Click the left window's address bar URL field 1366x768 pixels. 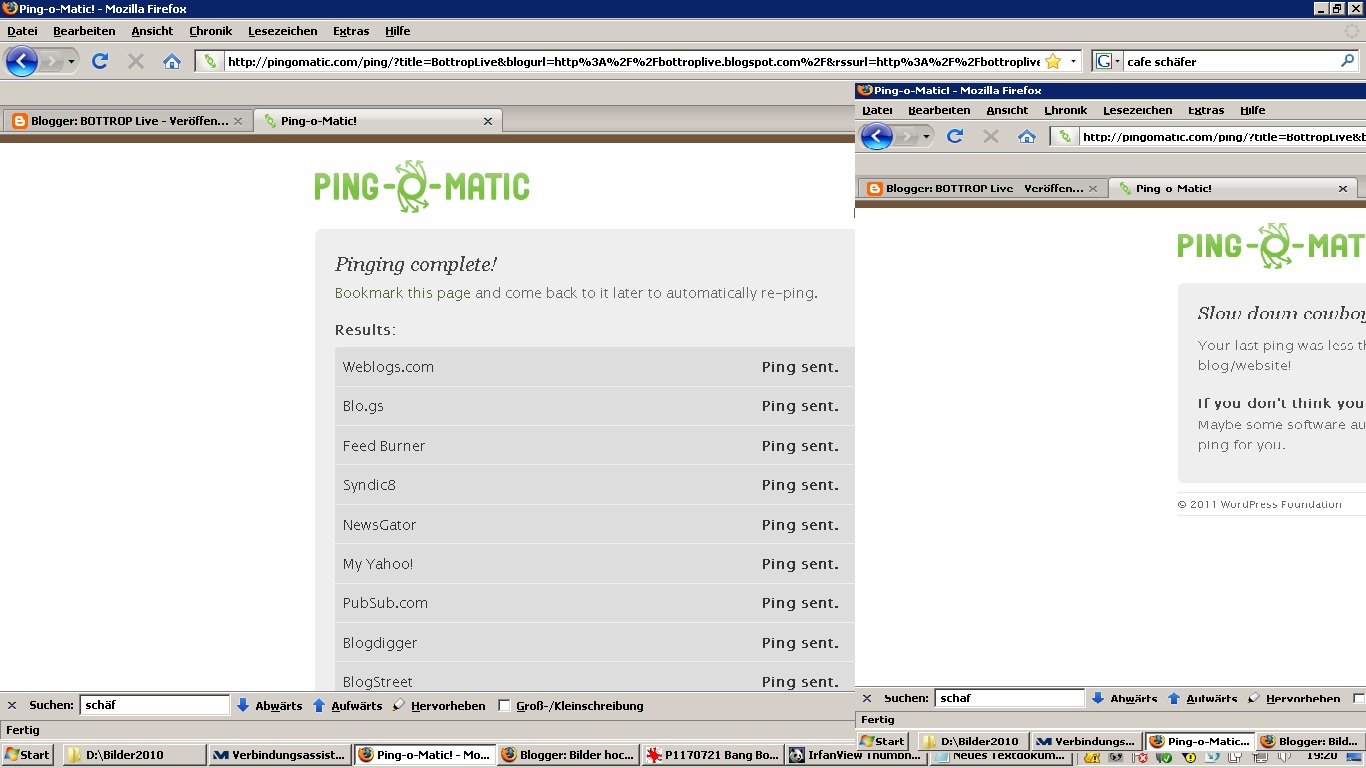coord(632,61)
